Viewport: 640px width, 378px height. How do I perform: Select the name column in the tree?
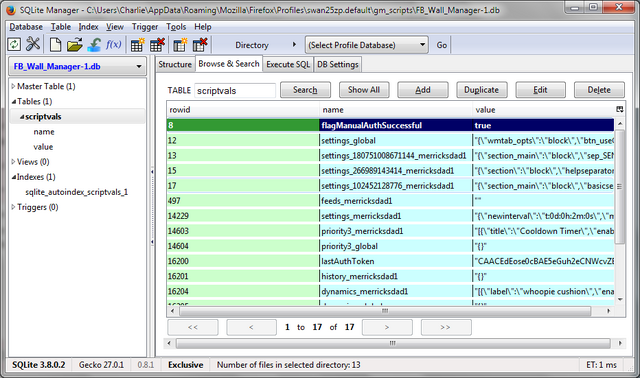(x=44, y=132)
